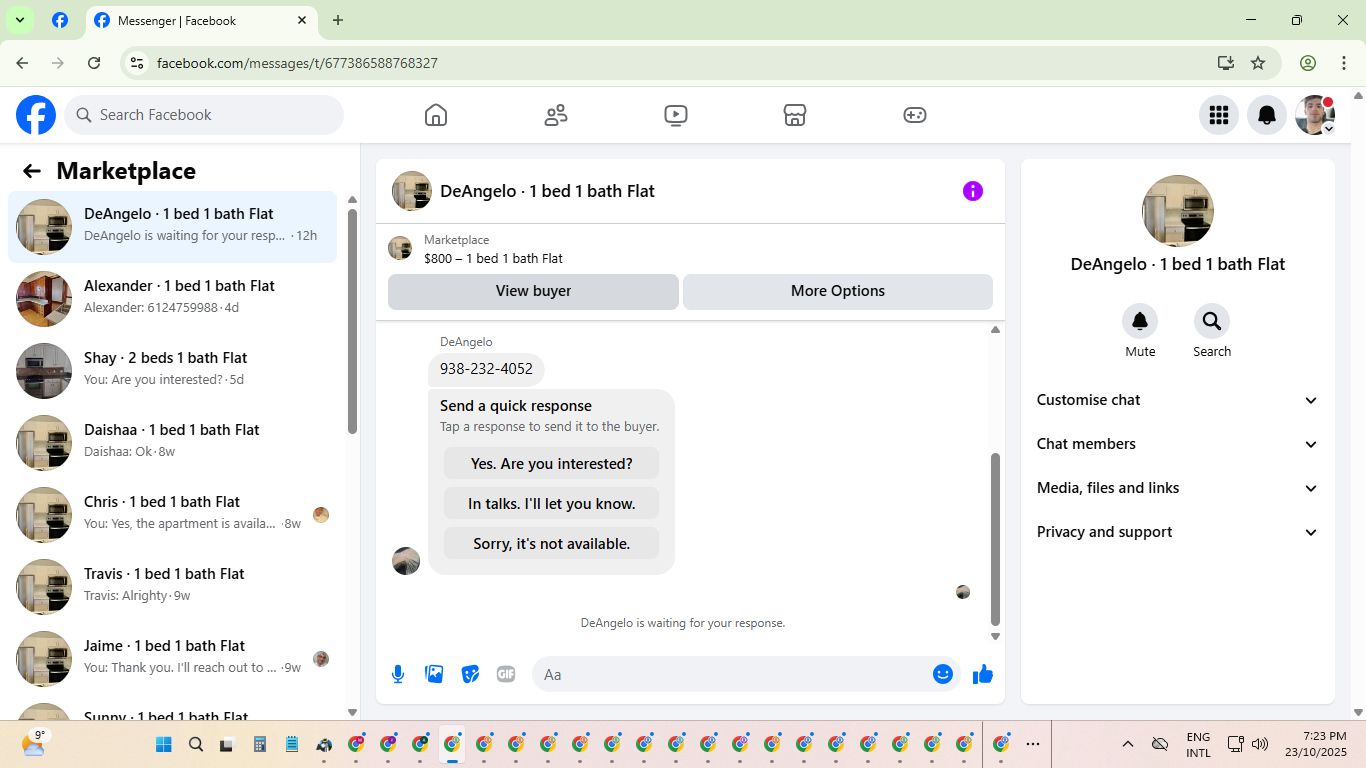
Task: Switch to the pinned Facebook tab
Action: [60, 20]
